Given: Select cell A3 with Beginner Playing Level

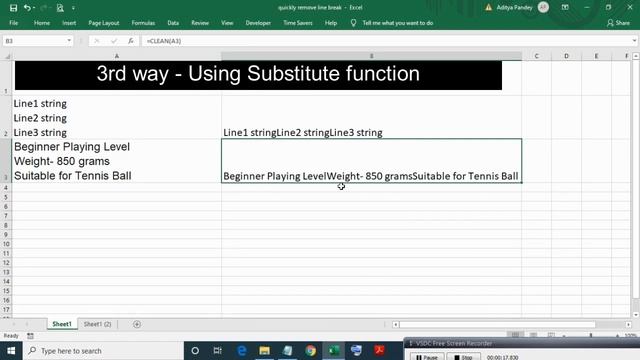Looking at the screenshot, I should coord(117,161).
